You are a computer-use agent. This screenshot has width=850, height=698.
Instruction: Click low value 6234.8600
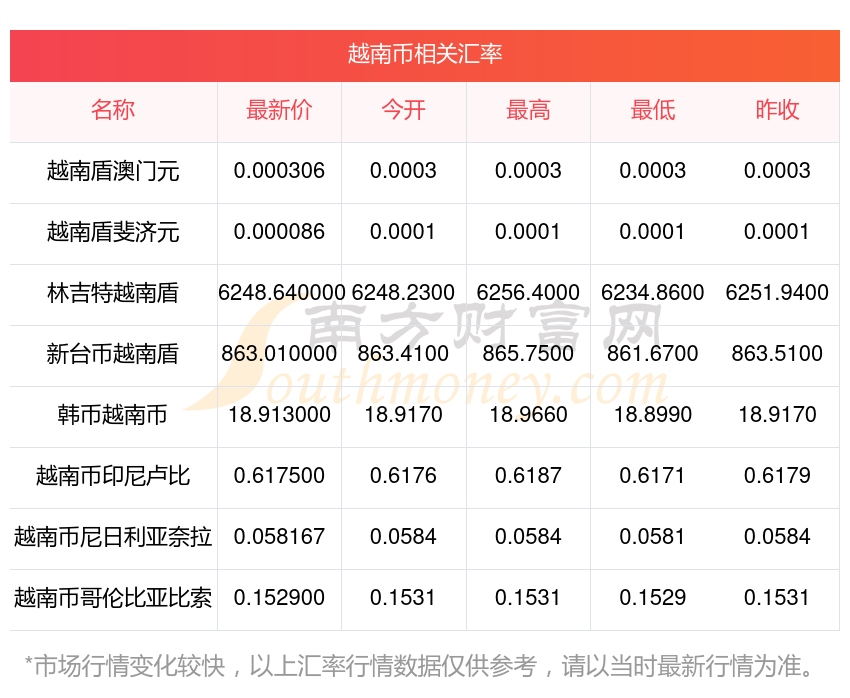point(653,293)
